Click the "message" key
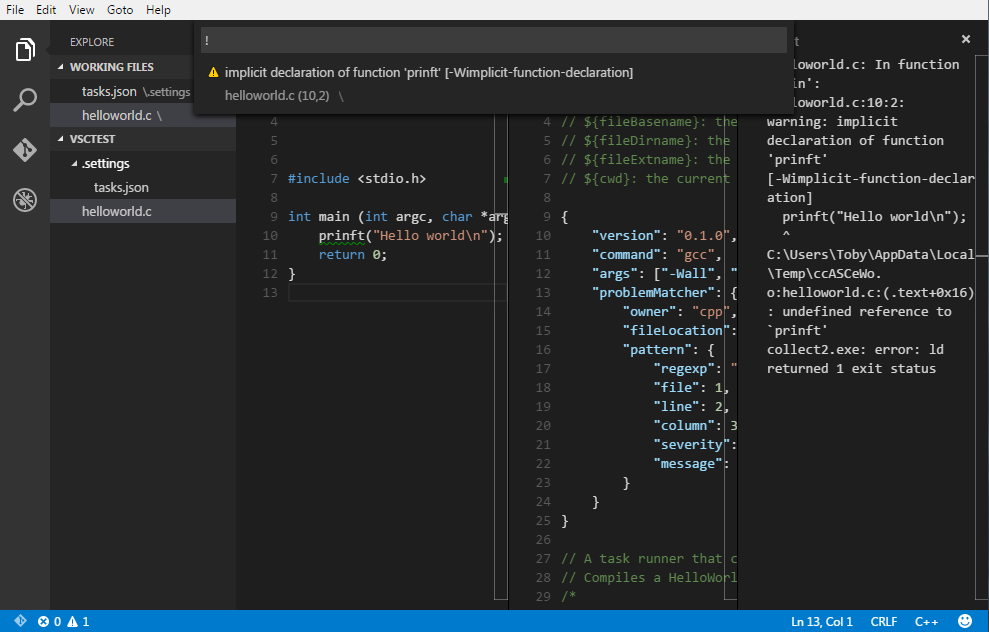This screenshot has width=989, height=632. (x=688, y=464)
